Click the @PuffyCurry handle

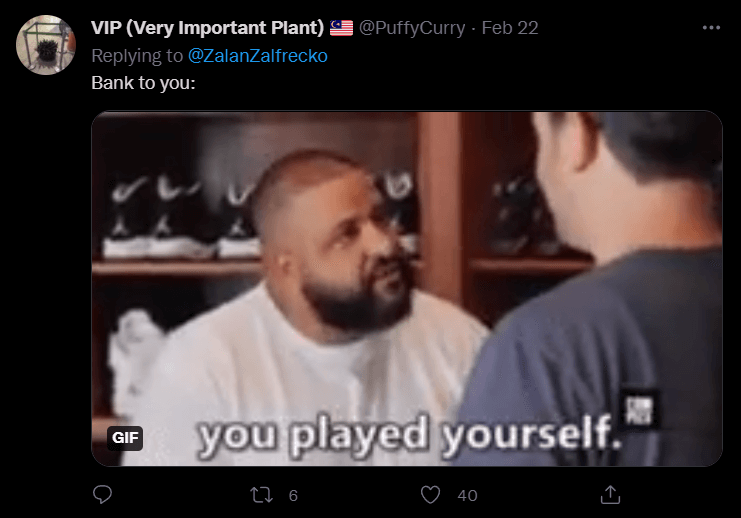point(412,28)
